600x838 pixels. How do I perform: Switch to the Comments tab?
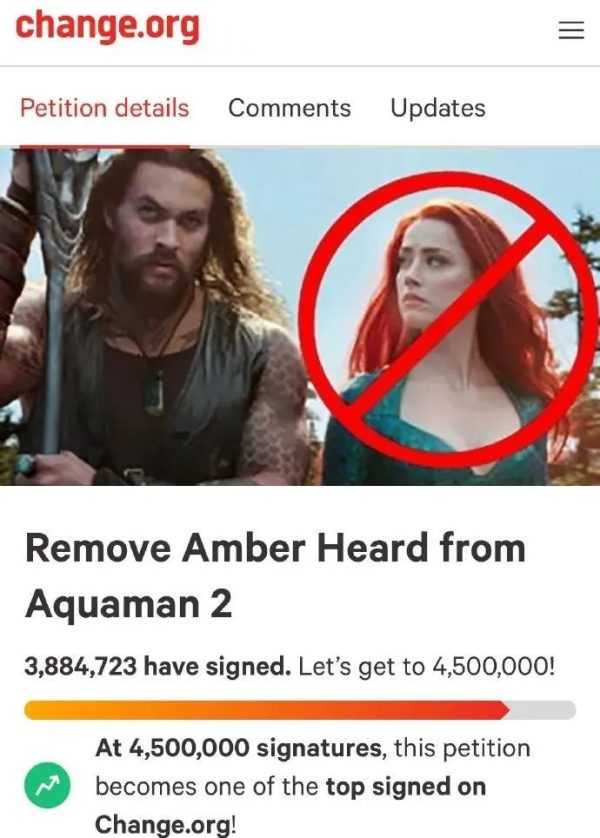coord(290,108)
